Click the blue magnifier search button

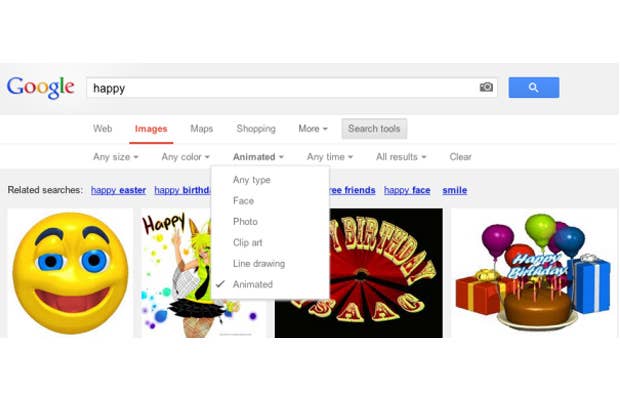[x=533, y=87]
